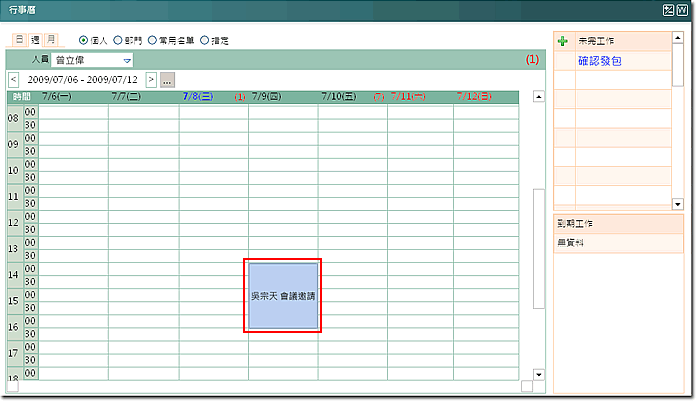Switch to the 日 day view tab

(x=19, y=40)
